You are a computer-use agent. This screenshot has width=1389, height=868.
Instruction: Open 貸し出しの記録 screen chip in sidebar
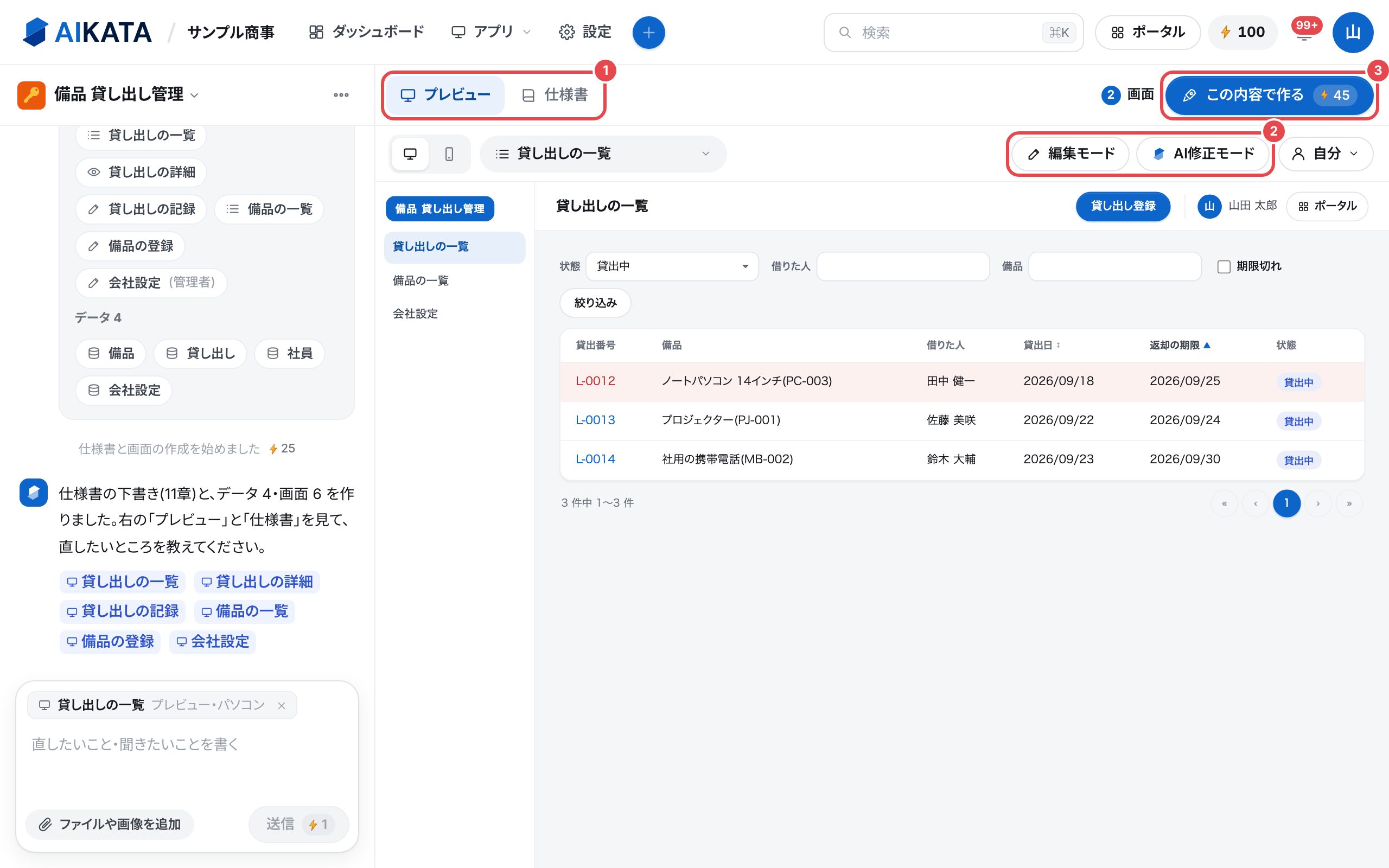pyautogui.click(x=141, y=209)
